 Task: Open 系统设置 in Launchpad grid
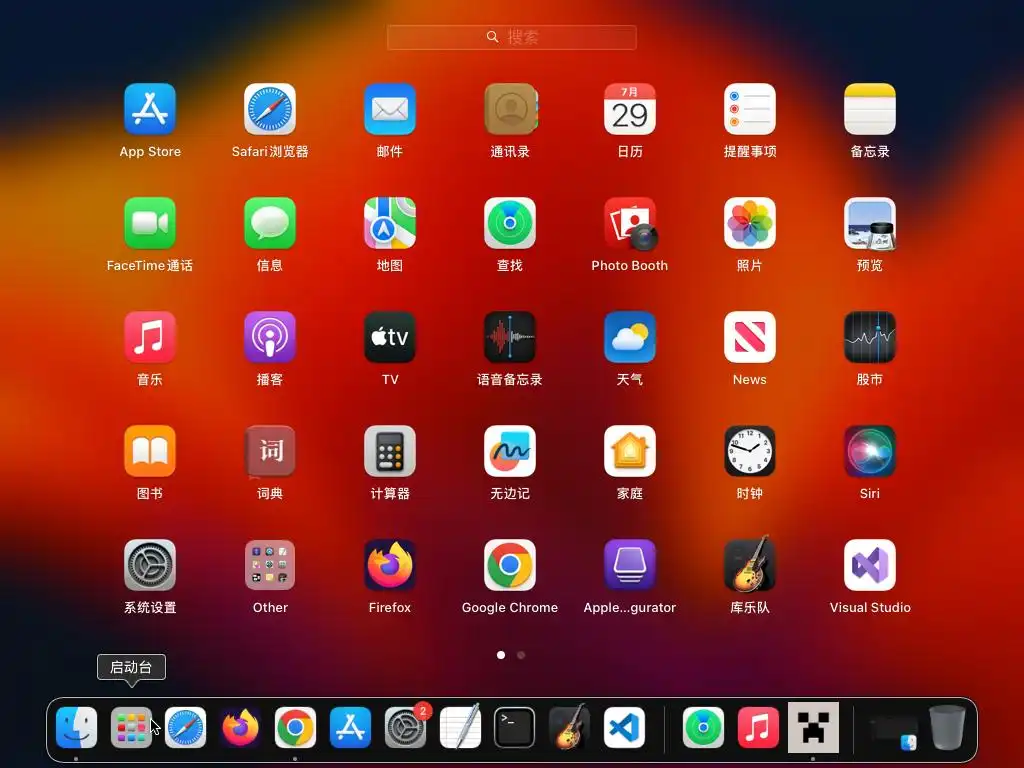tap(150, 565)
